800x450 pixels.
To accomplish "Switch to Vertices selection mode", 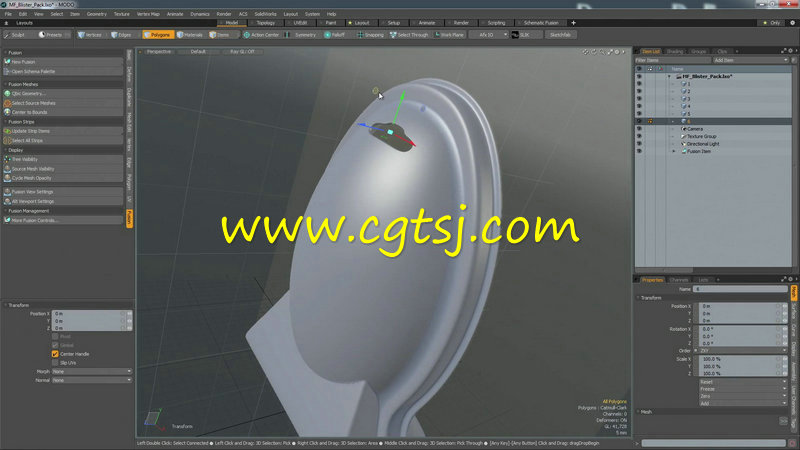I will pyautogui.click(x=90, y=35).
